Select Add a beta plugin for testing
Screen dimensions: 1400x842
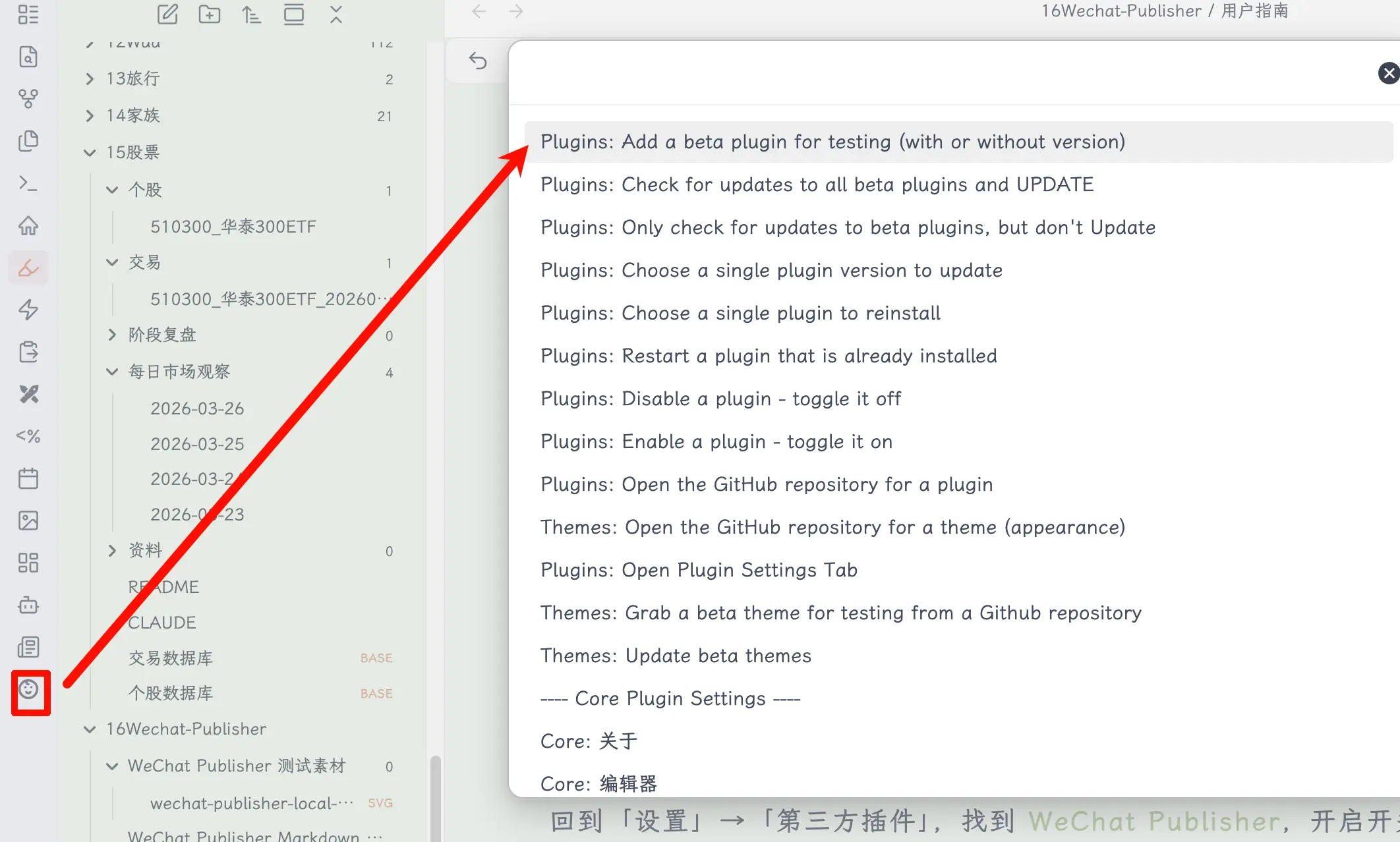832,142
